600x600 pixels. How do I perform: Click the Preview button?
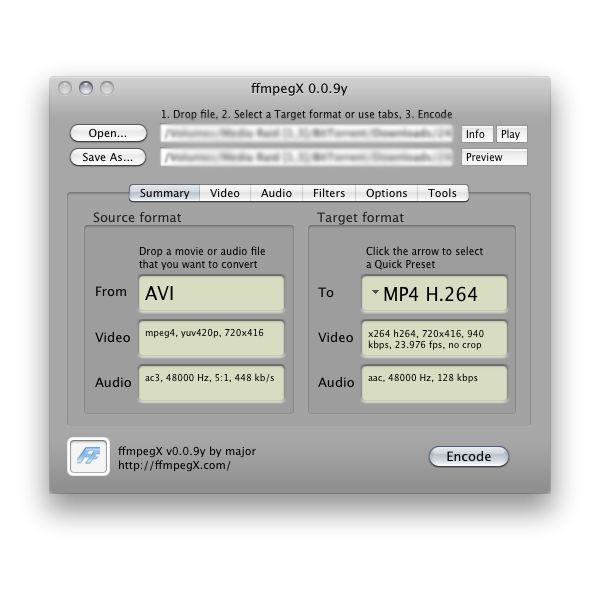pos(494,157)
